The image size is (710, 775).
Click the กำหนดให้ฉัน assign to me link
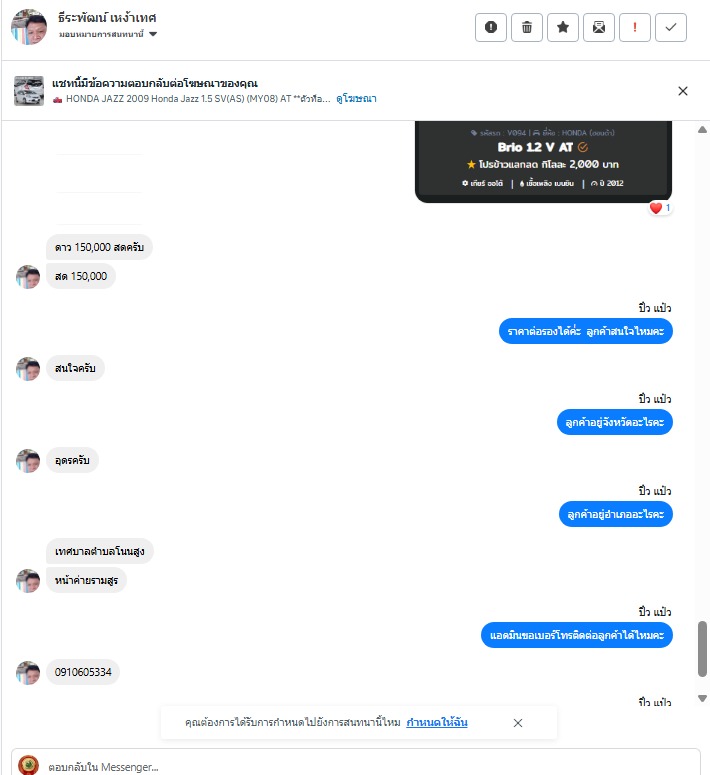point(437,722)
